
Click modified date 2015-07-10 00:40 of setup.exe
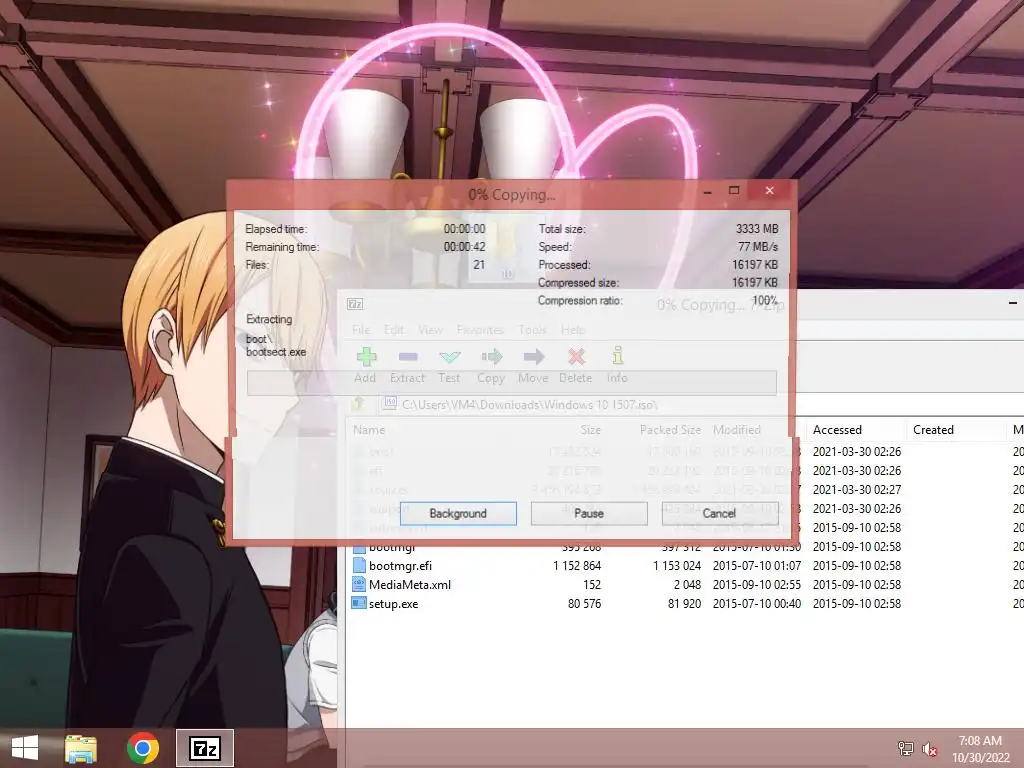click(757, 603)
